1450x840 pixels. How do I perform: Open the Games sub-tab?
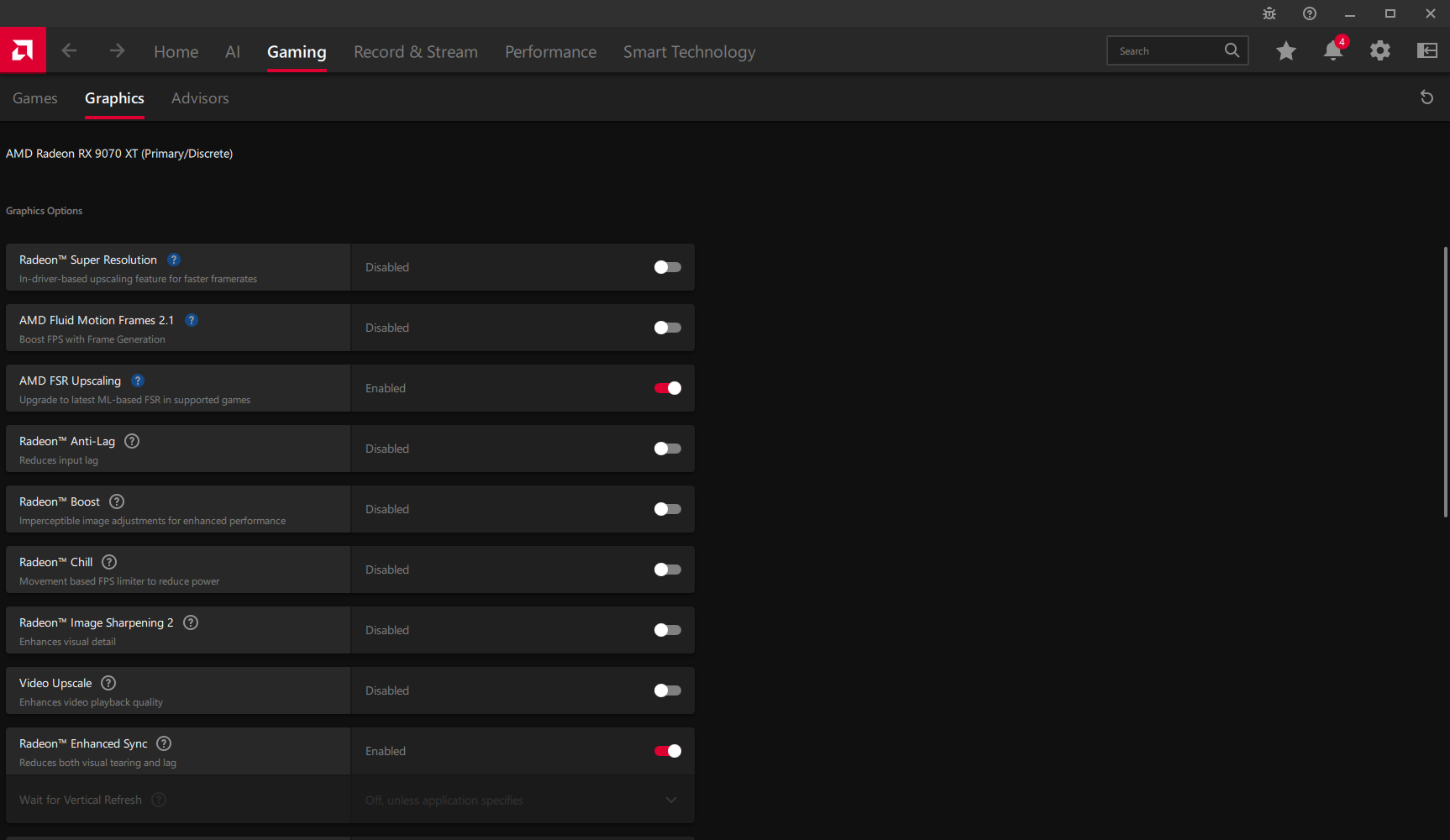(x=35, y=98)
